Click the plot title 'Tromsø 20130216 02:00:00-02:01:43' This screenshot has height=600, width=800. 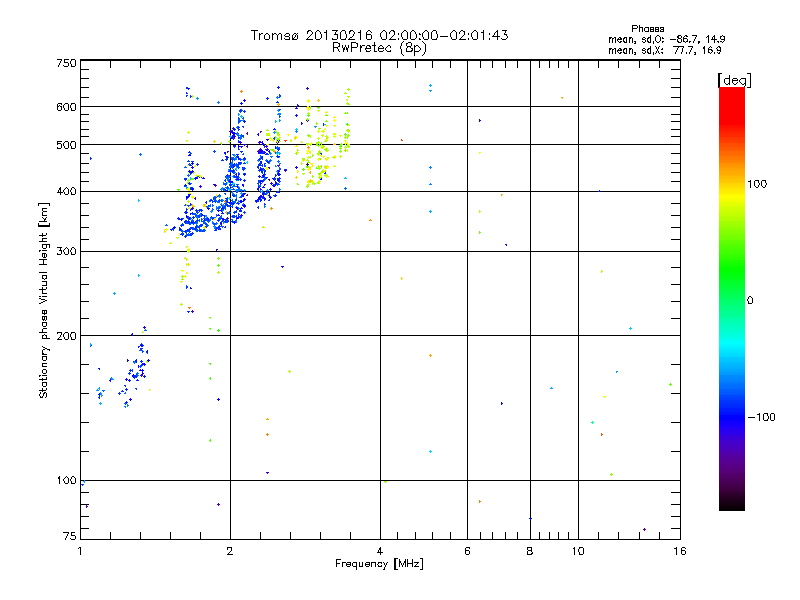tap(379, 35)
